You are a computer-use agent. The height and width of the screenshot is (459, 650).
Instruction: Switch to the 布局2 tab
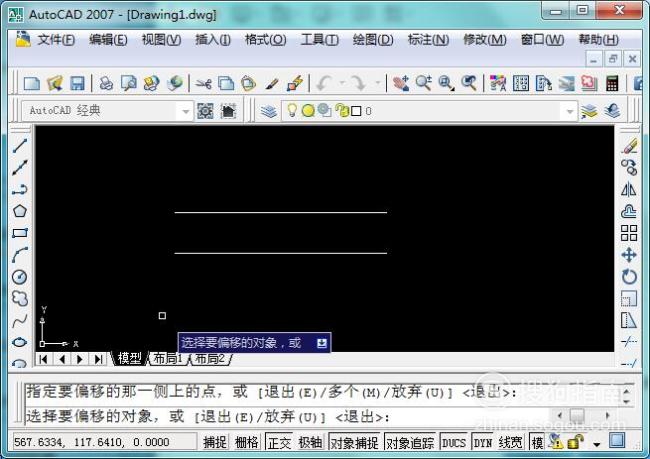210,358
